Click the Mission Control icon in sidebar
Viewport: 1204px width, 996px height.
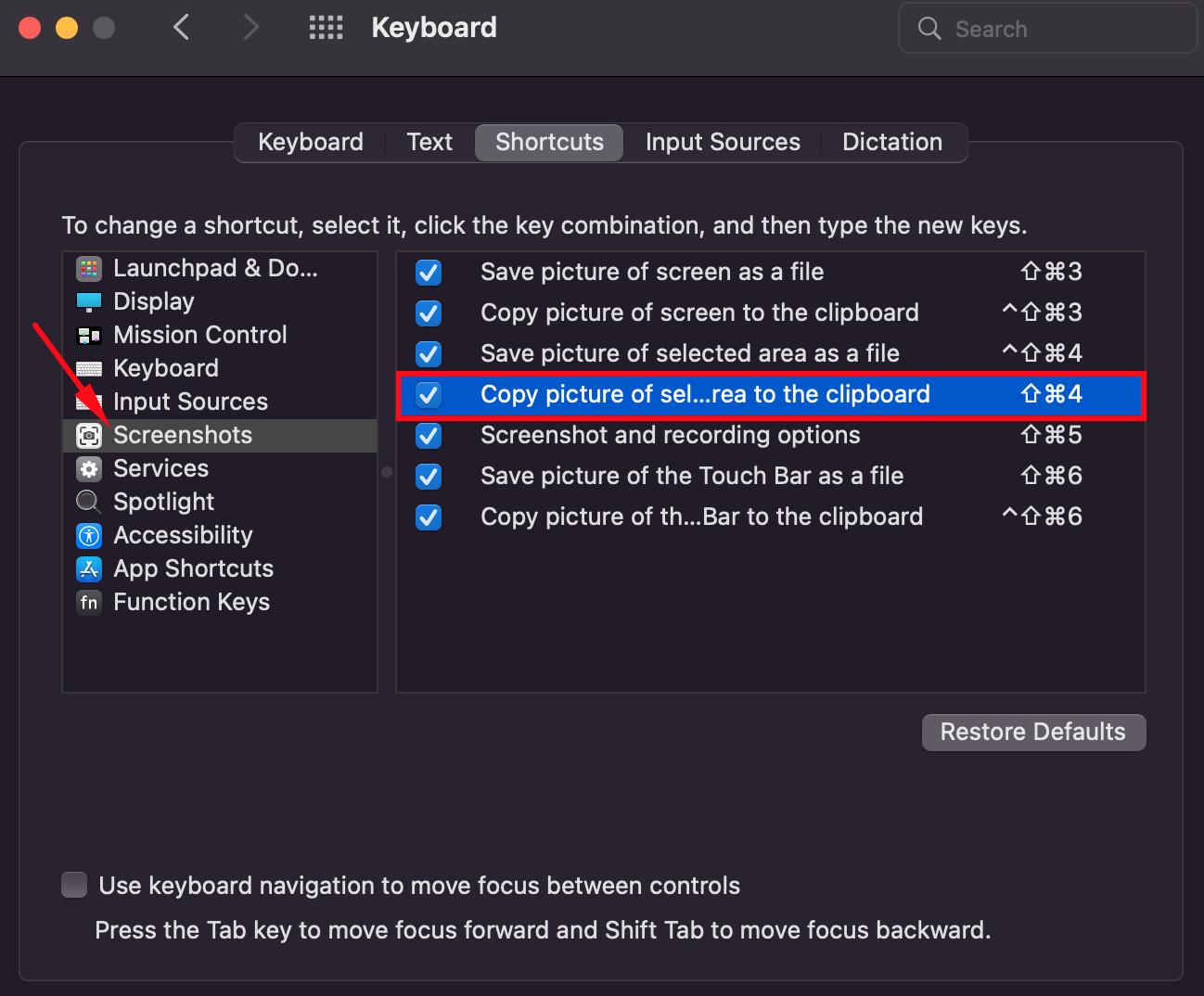[88, 335]
